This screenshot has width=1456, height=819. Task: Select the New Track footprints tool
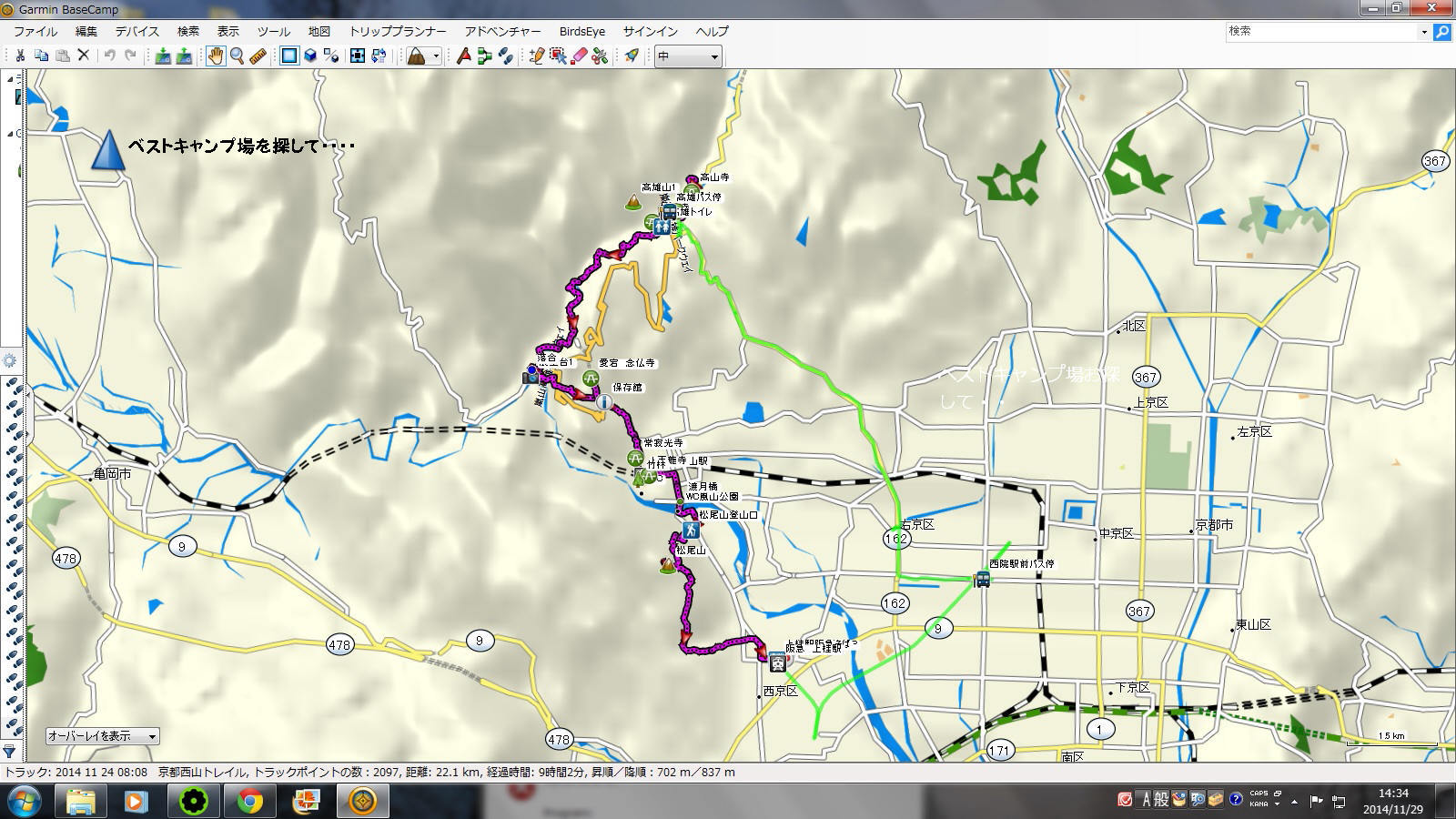tap(506, 56)
